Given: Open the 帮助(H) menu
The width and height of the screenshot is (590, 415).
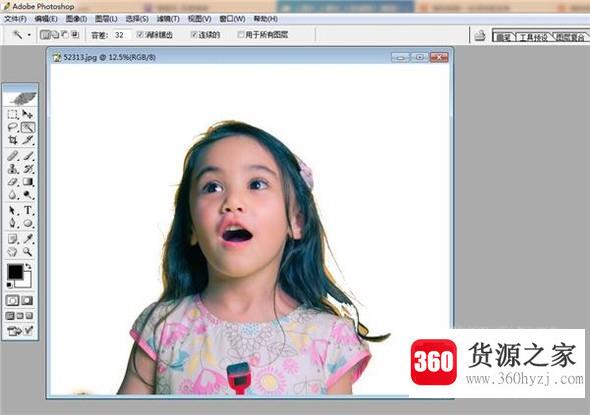Looking at the screenshot, I should click(x=266, y=19).
